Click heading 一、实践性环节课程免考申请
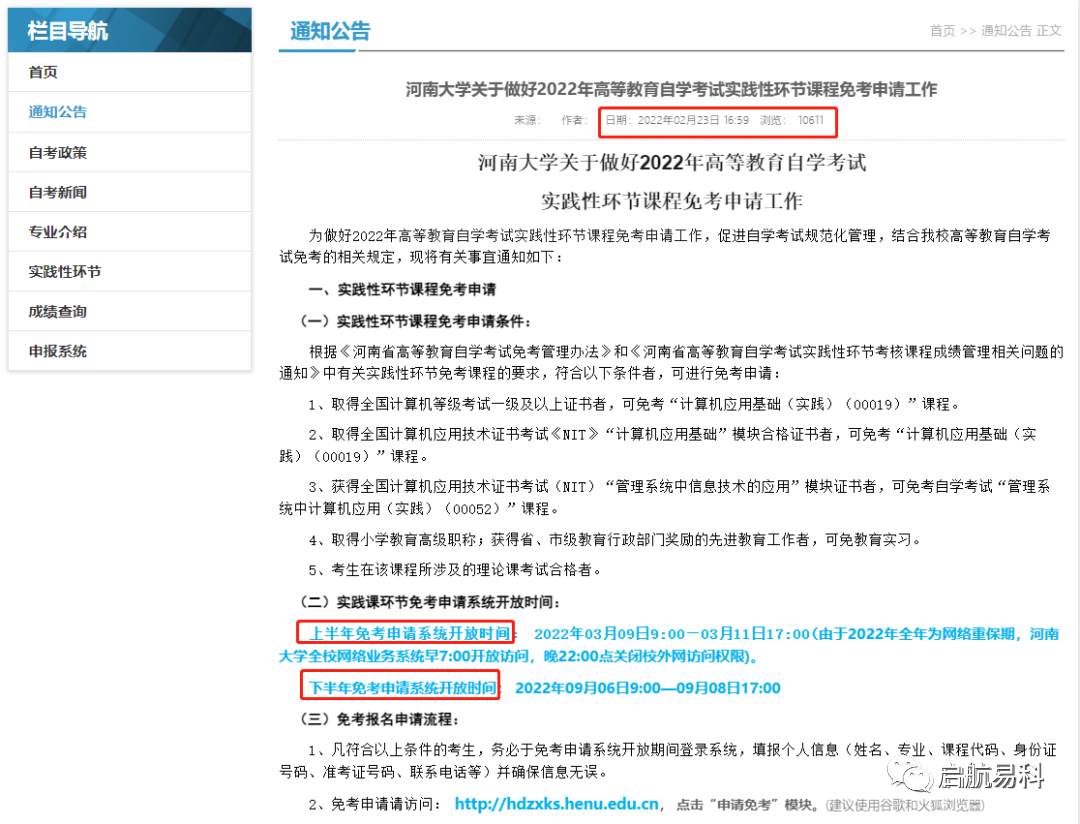This screenshot has width=1080, height=824. (x=402, y=289)
